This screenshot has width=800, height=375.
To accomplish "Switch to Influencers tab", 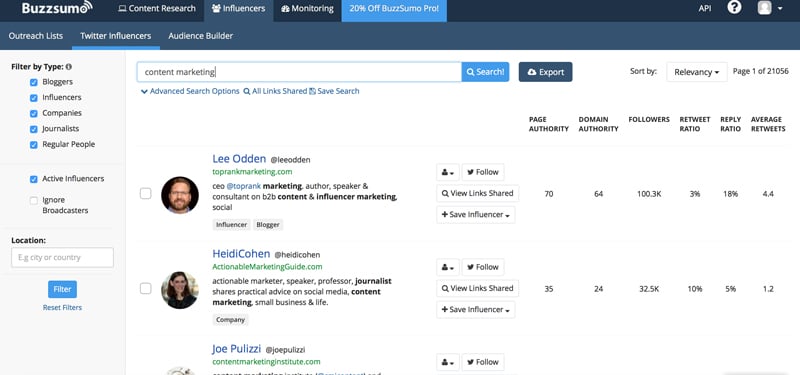I will [238, 9].
